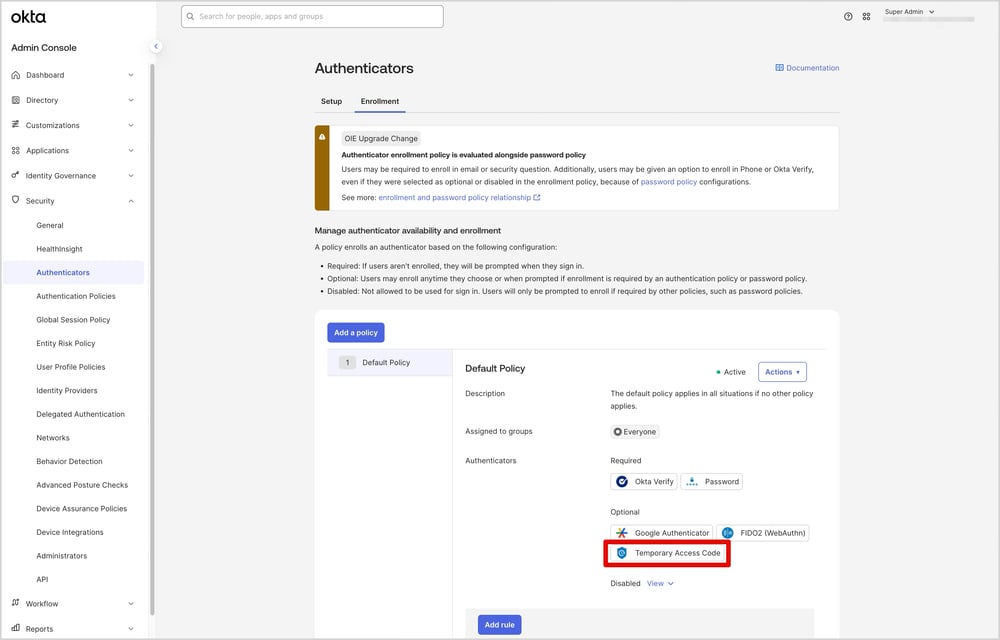Click the Applications grid icon in sidebar

(x=15, y=150)
